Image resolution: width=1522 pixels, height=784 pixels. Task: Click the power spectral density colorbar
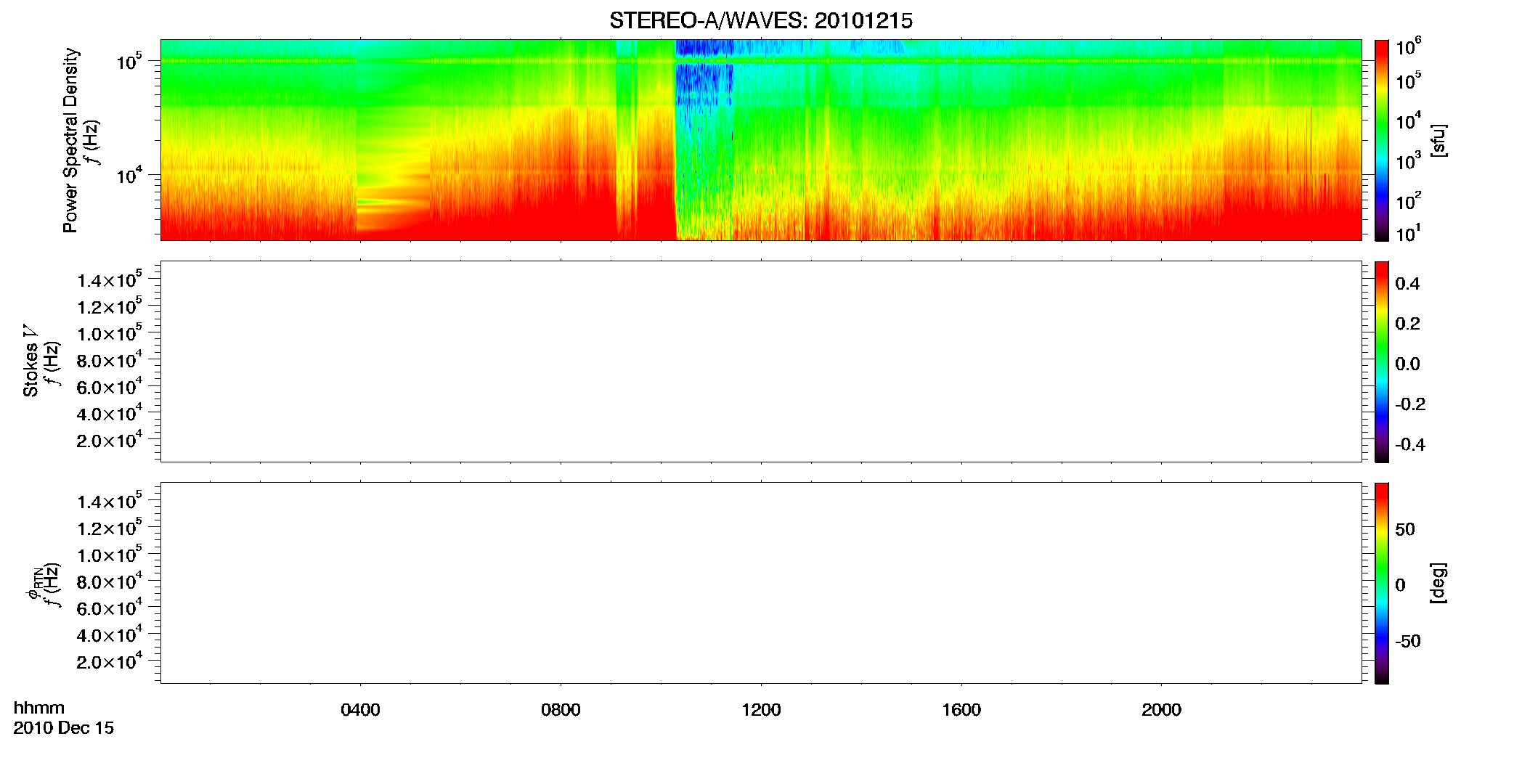pyautogui.click(x=1382, y=140)
